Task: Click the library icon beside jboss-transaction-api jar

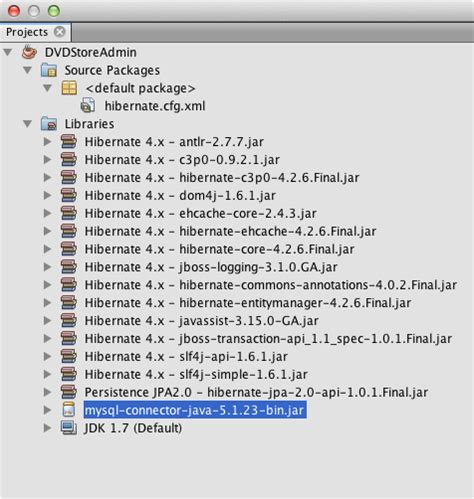Action: click(69, 339)
